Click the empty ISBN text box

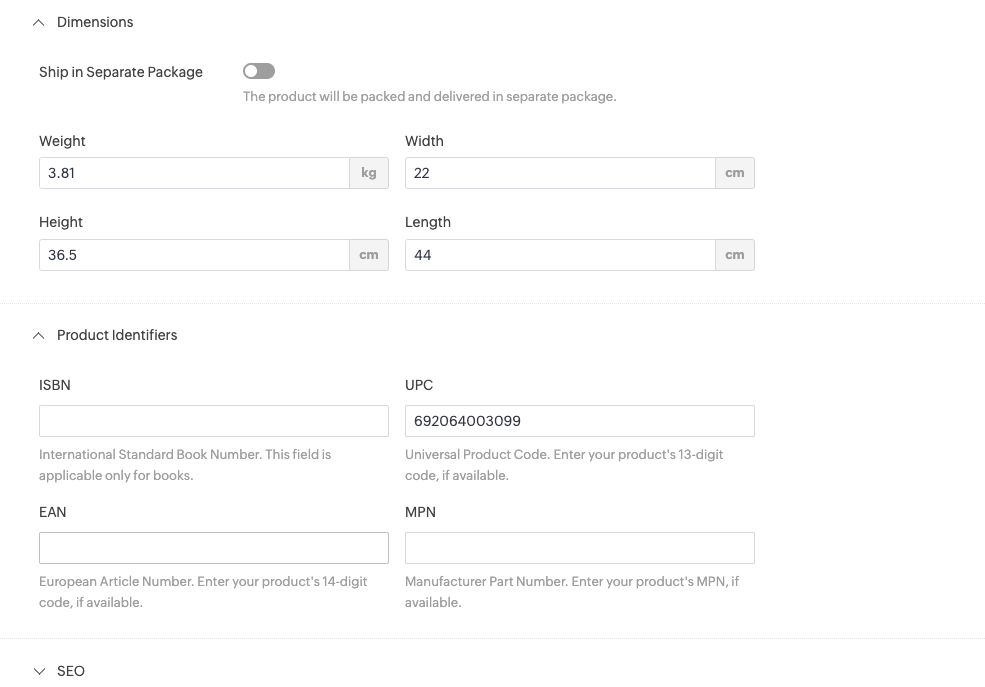click(213, 421)
